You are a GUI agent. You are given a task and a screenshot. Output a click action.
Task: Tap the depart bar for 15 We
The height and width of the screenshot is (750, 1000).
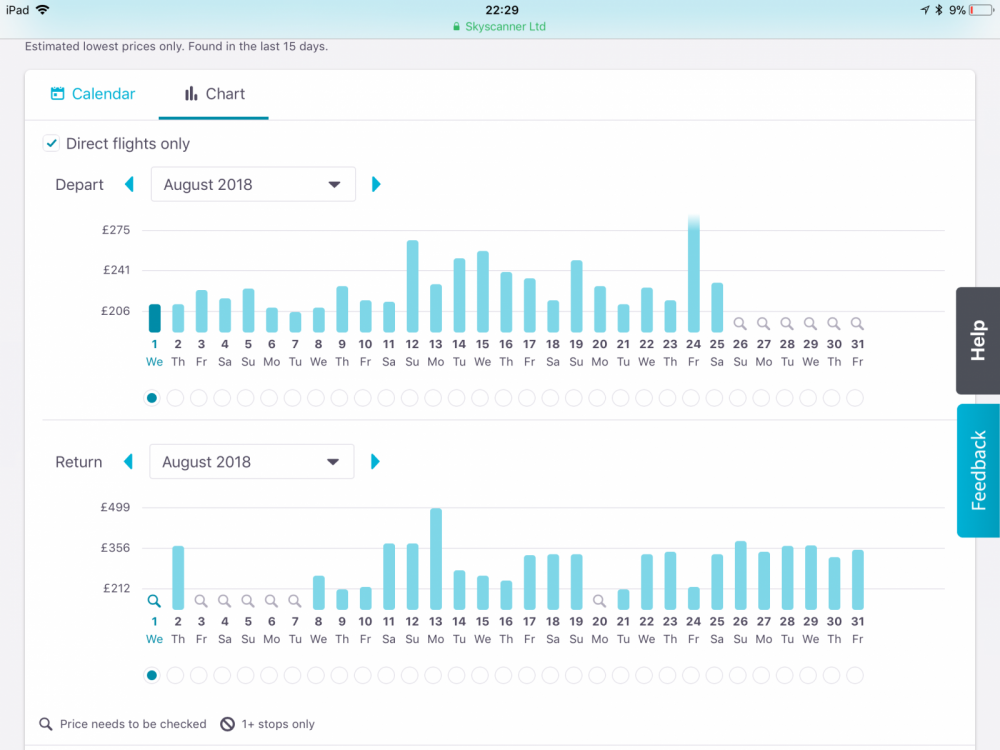pyautogui.click(x=483, y=292)
